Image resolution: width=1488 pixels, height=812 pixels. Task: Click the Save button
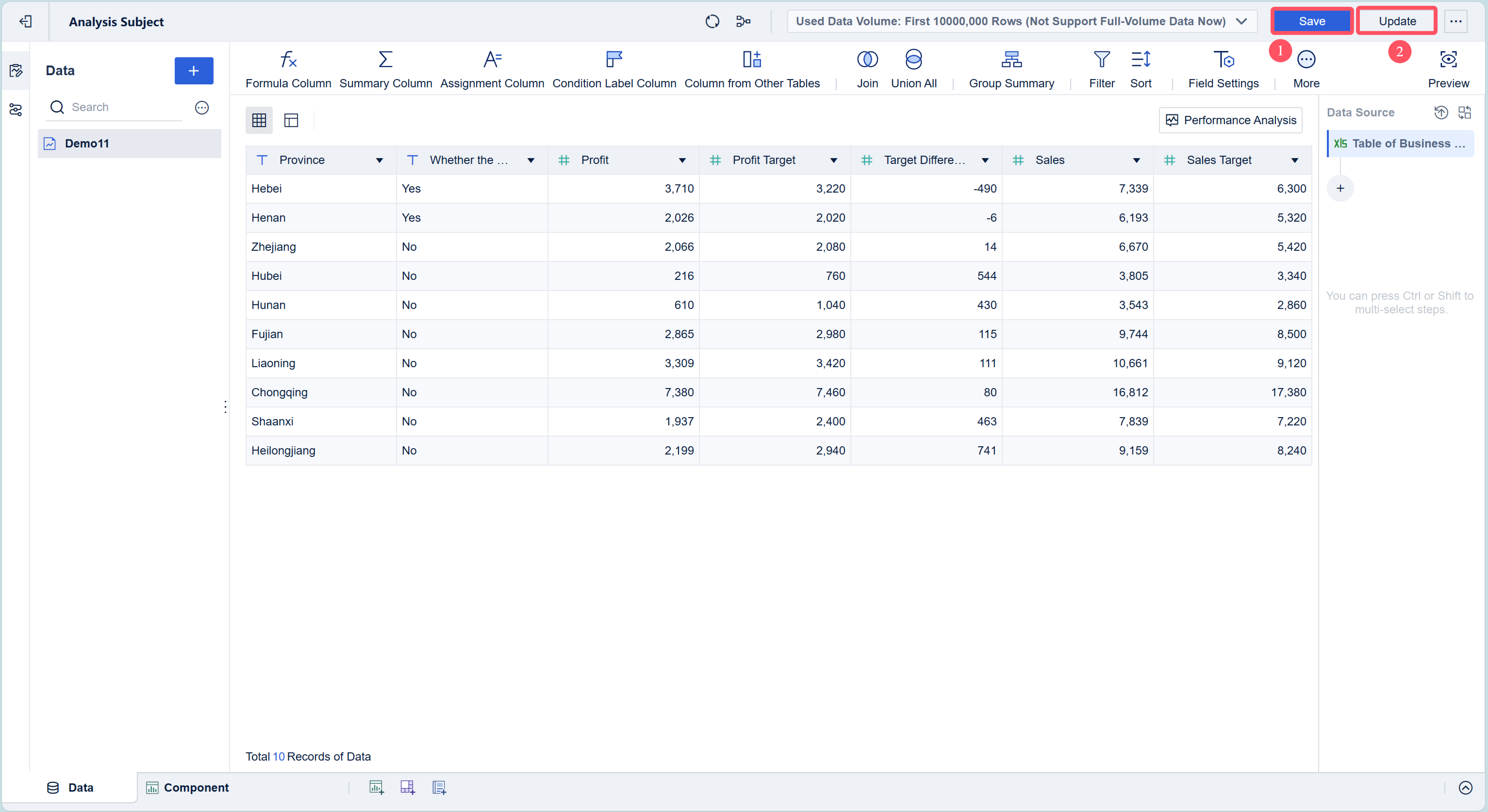pyautogui.click(x=1311, y=21)
